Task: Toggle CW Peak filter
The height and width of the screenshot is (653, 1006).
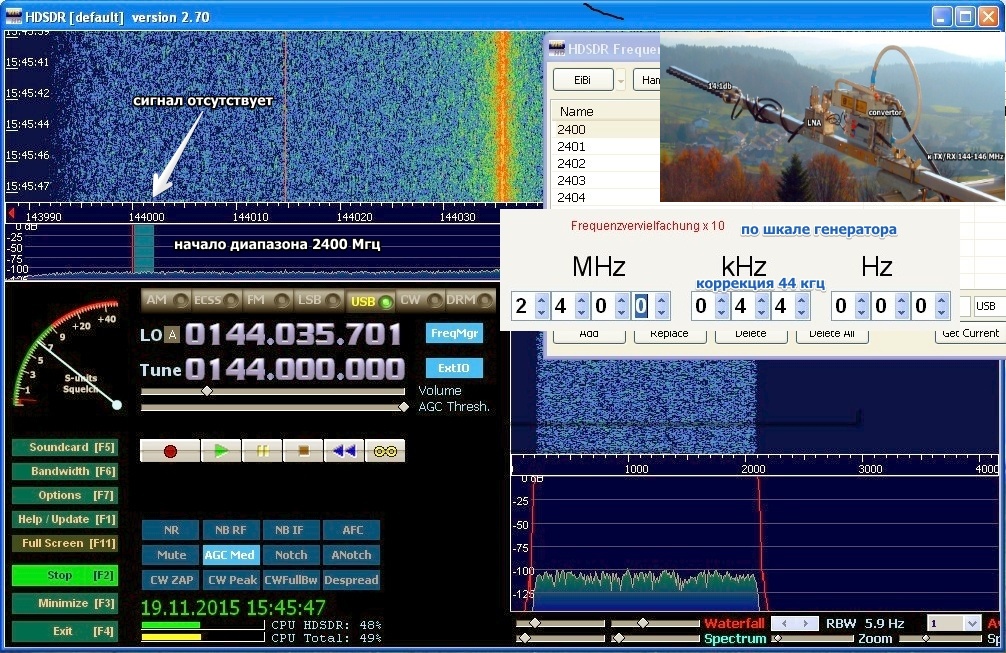Action: pyautogui.click(x=231, y=581)
